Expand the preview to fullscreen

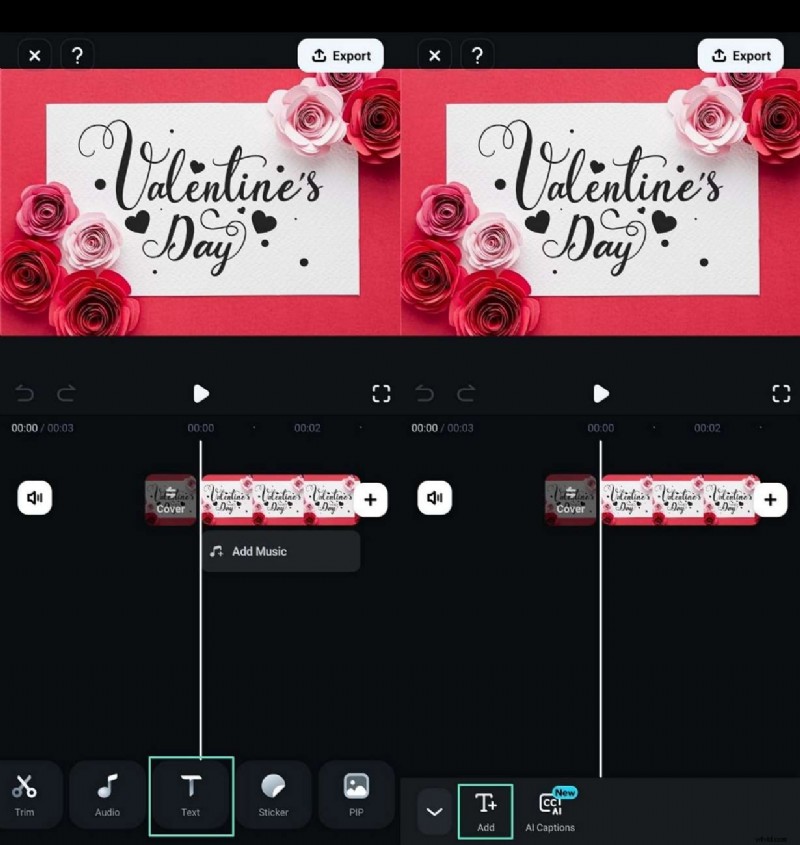[381, 393]
